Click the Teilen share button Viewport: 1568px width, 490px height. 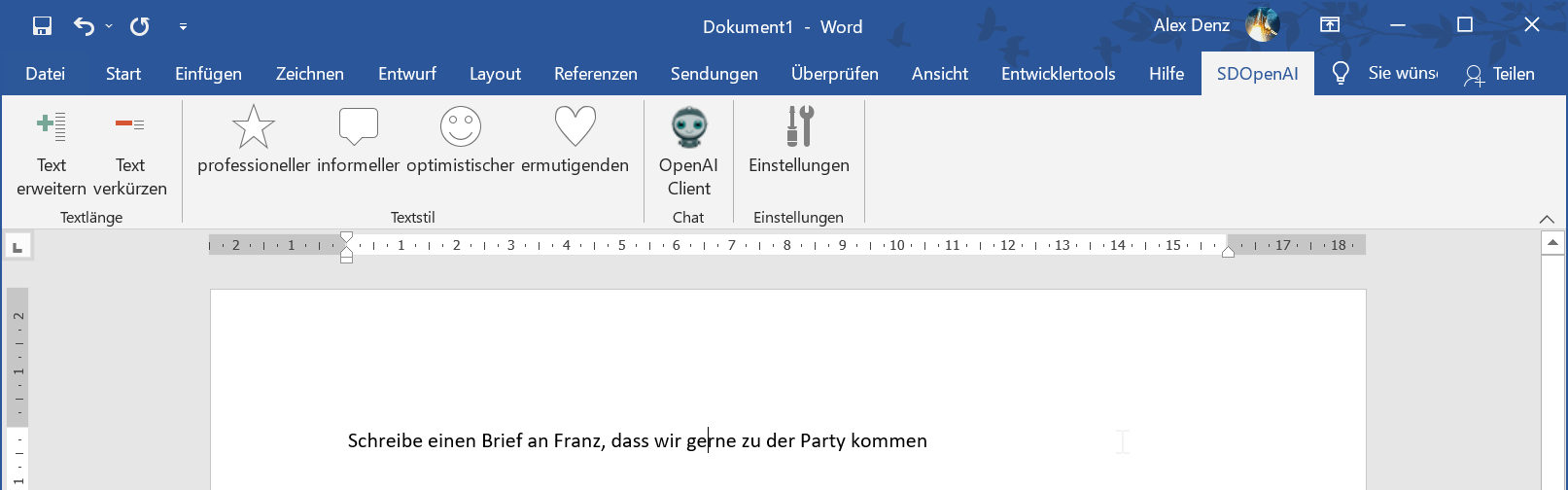pos(1500,74)
